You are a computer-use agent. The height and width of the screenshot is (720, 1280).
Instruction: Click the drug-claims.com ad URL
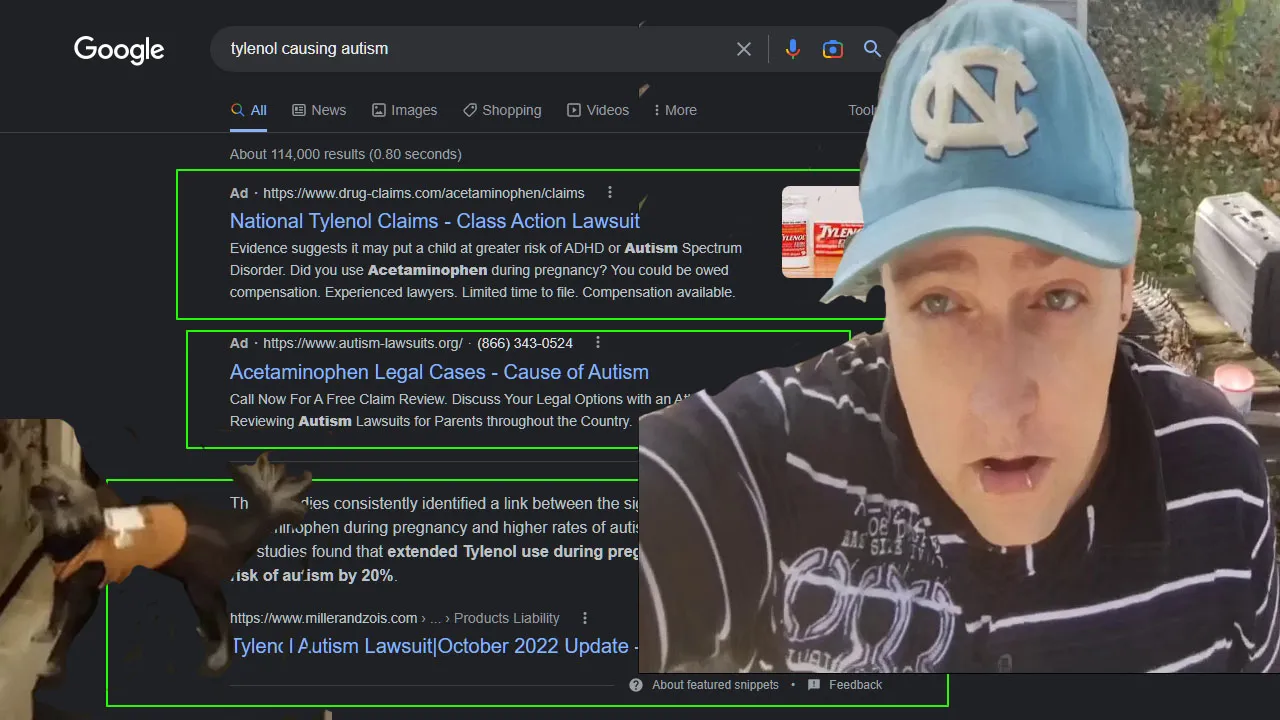tap(424, 193)
